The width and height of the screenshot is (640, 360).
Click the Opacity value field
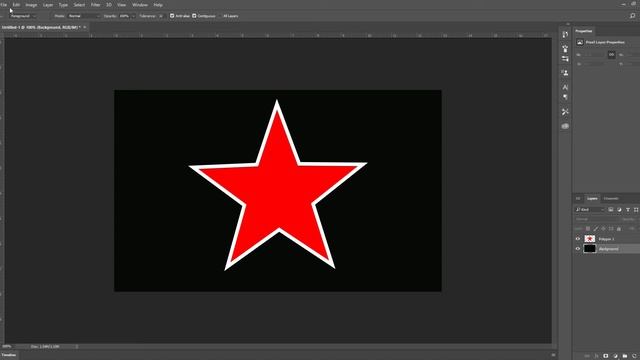(x=124, y=16)
